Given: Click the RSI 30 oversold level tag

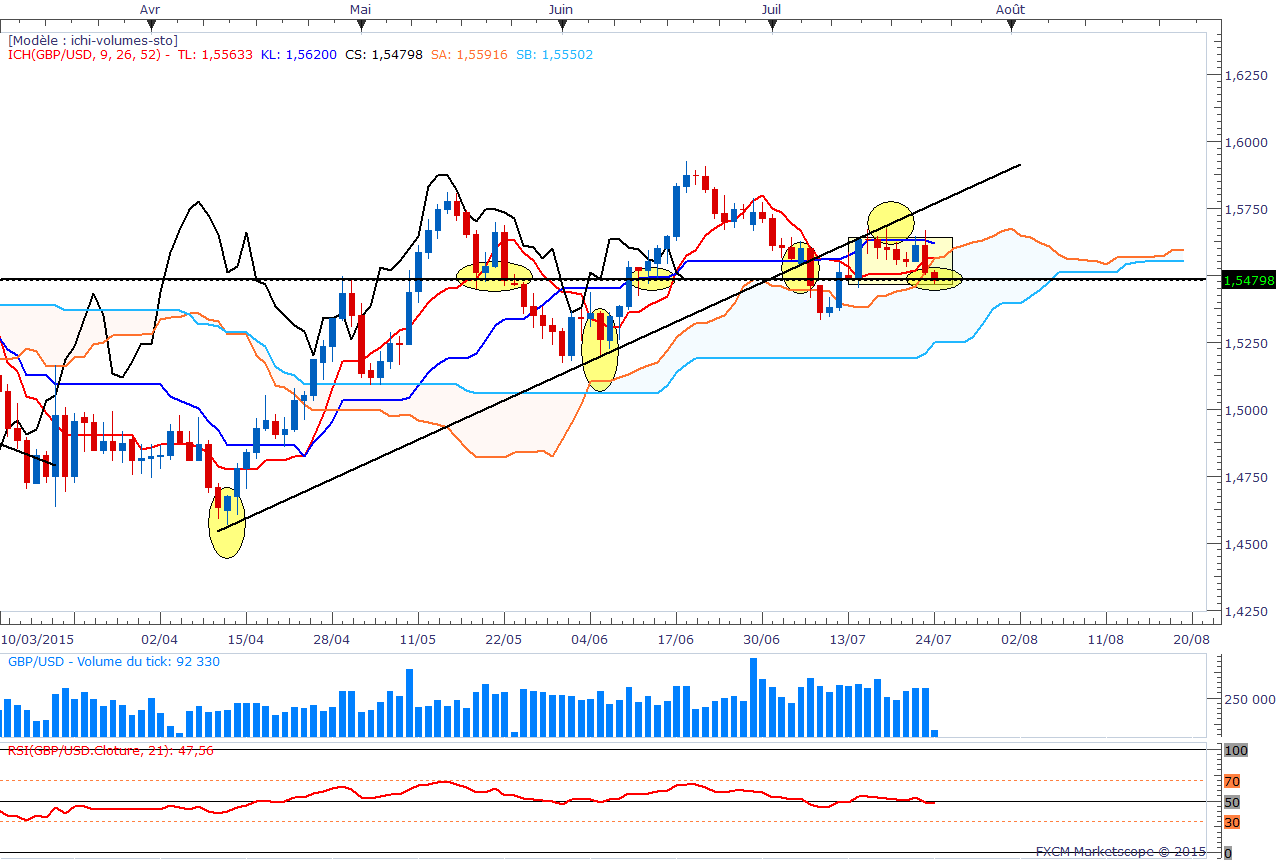Looking at the screenshot, I should pos(1232,822).
